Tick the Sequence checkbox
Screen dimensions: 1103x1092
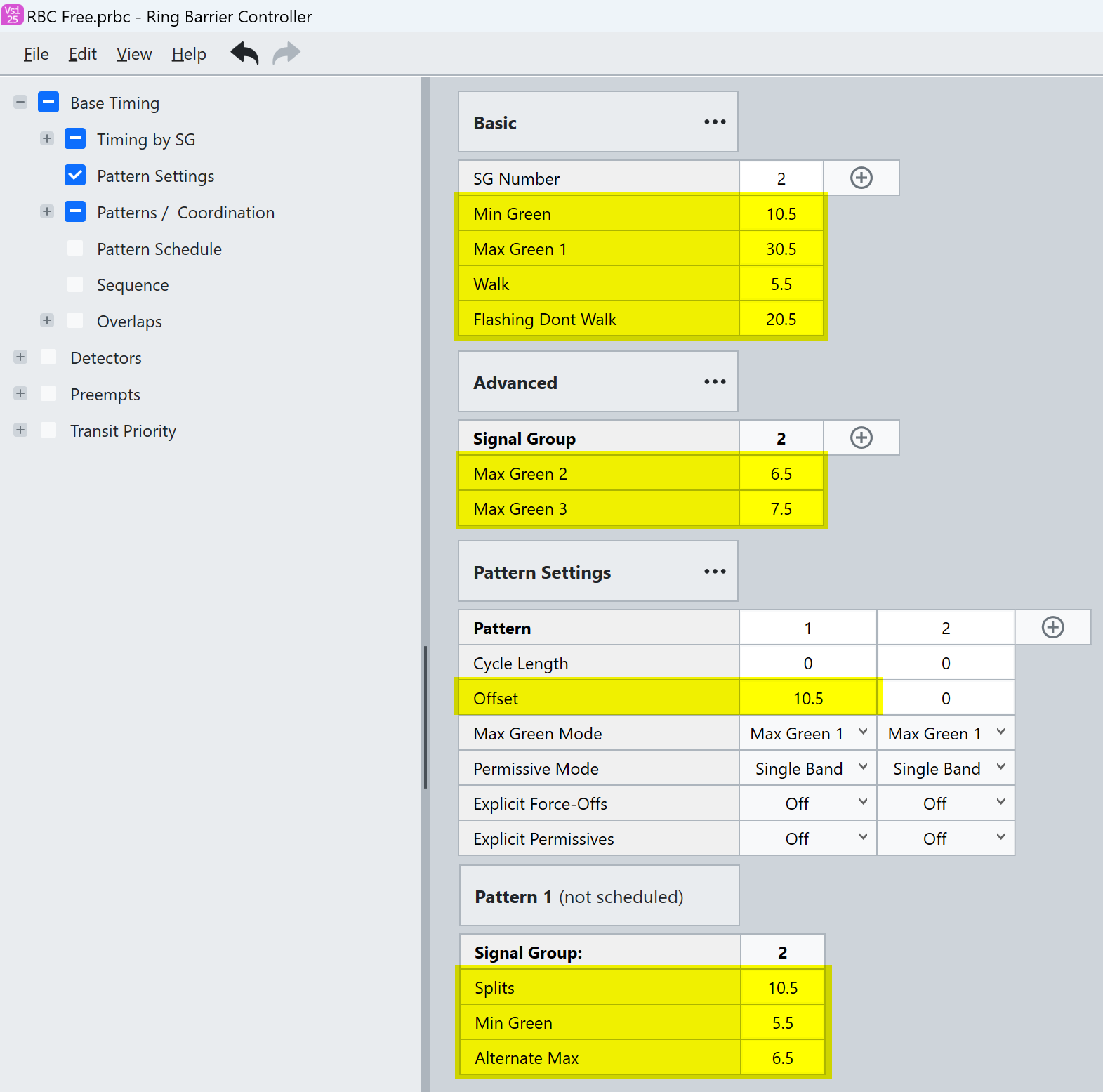click(x=75, y=284)
